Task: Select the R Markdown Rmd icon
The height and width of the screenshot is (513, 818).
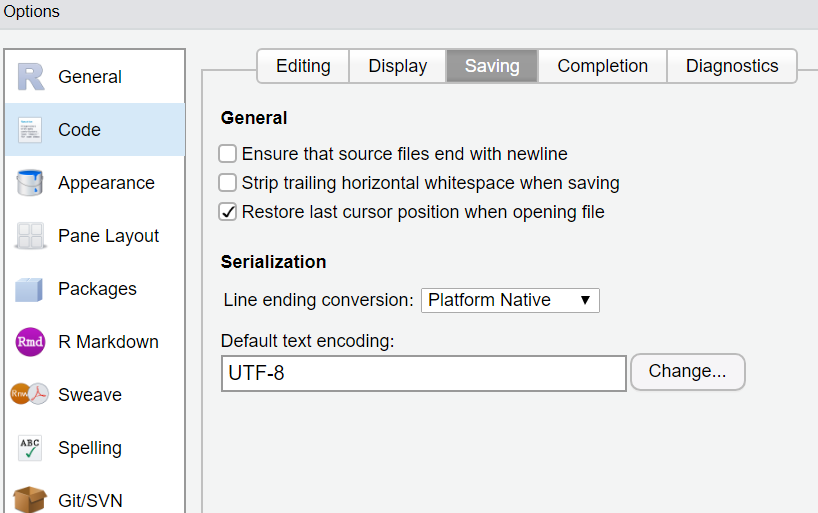Action: point(30,342)
